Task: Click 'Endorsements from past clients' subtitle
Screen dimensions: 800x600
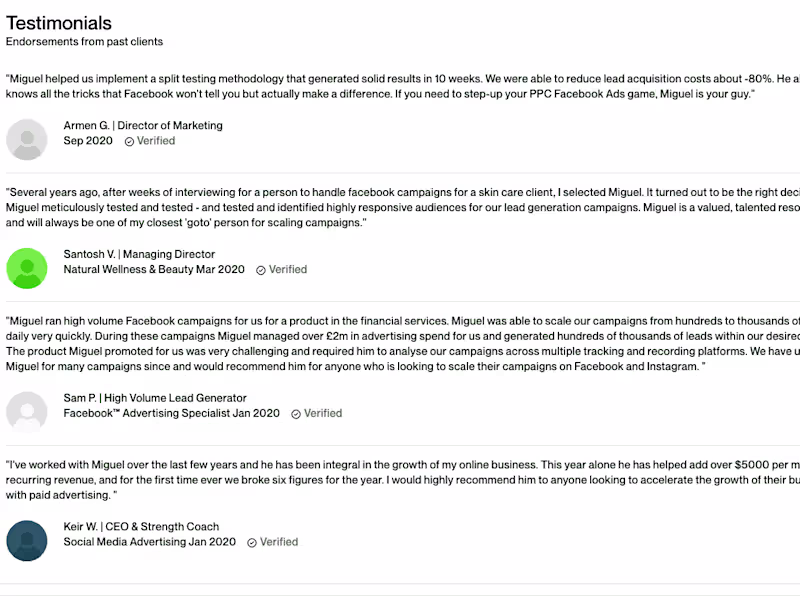Action: 84,41
